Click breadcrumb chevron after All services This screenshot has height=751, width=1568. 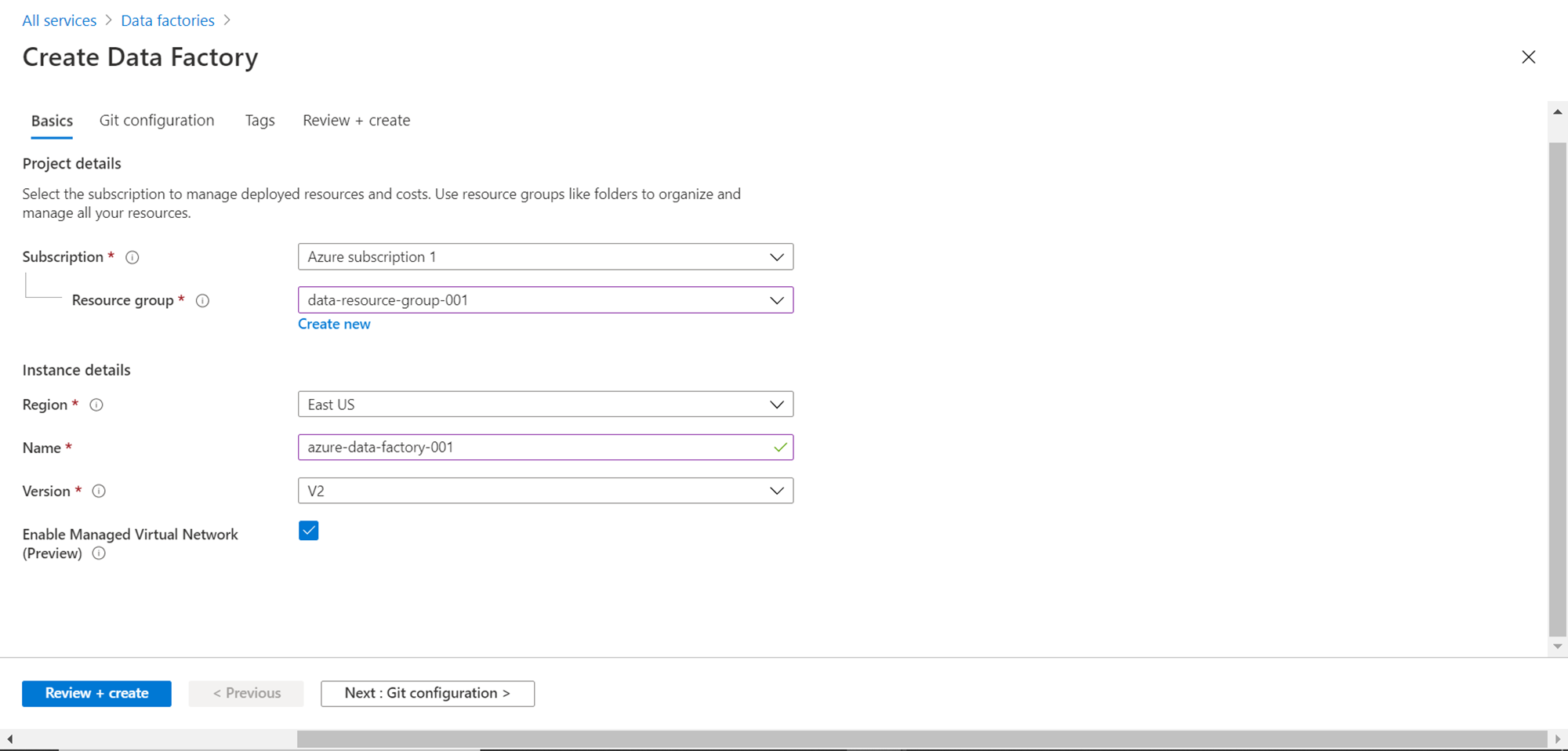click(x=109, y=20)
